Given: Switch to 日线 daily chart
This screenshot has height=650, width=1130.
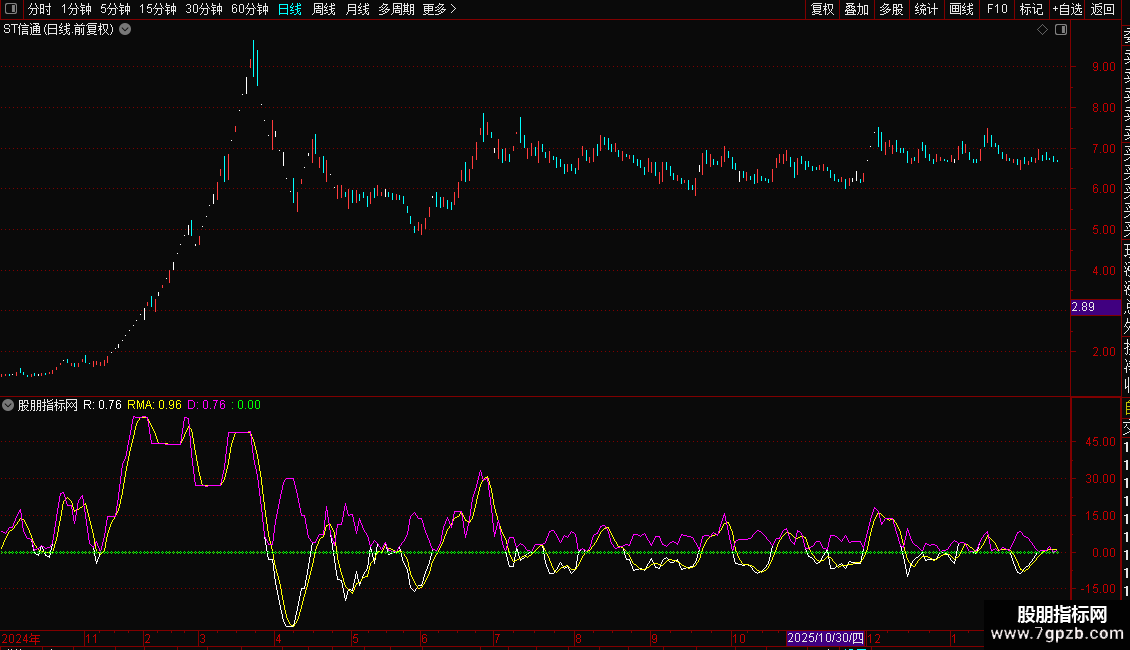Looking at the screenshot, I should [290, 9].
